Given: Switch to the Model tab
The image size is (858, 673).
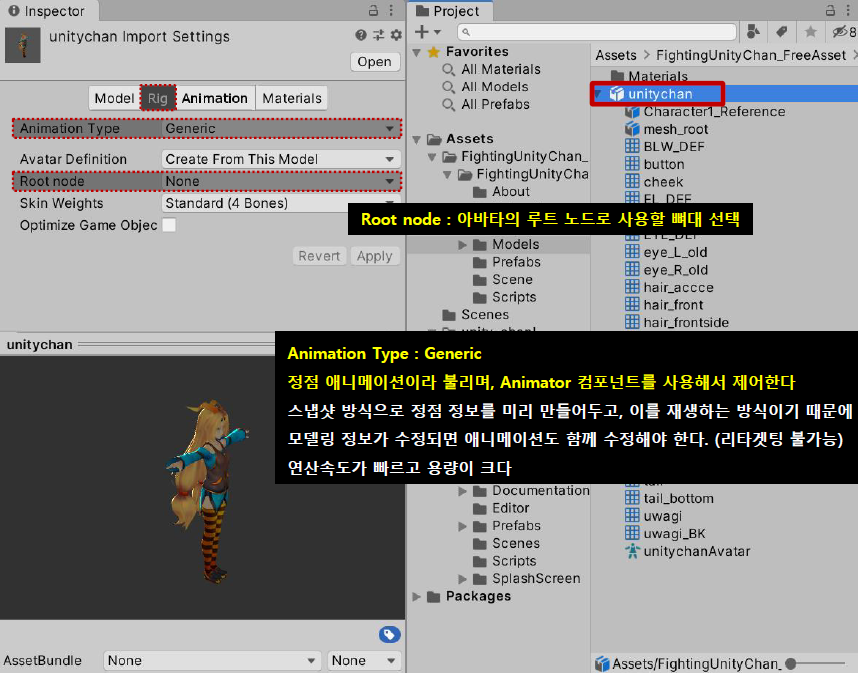Looking at the screenshot, I should point(114,98).
